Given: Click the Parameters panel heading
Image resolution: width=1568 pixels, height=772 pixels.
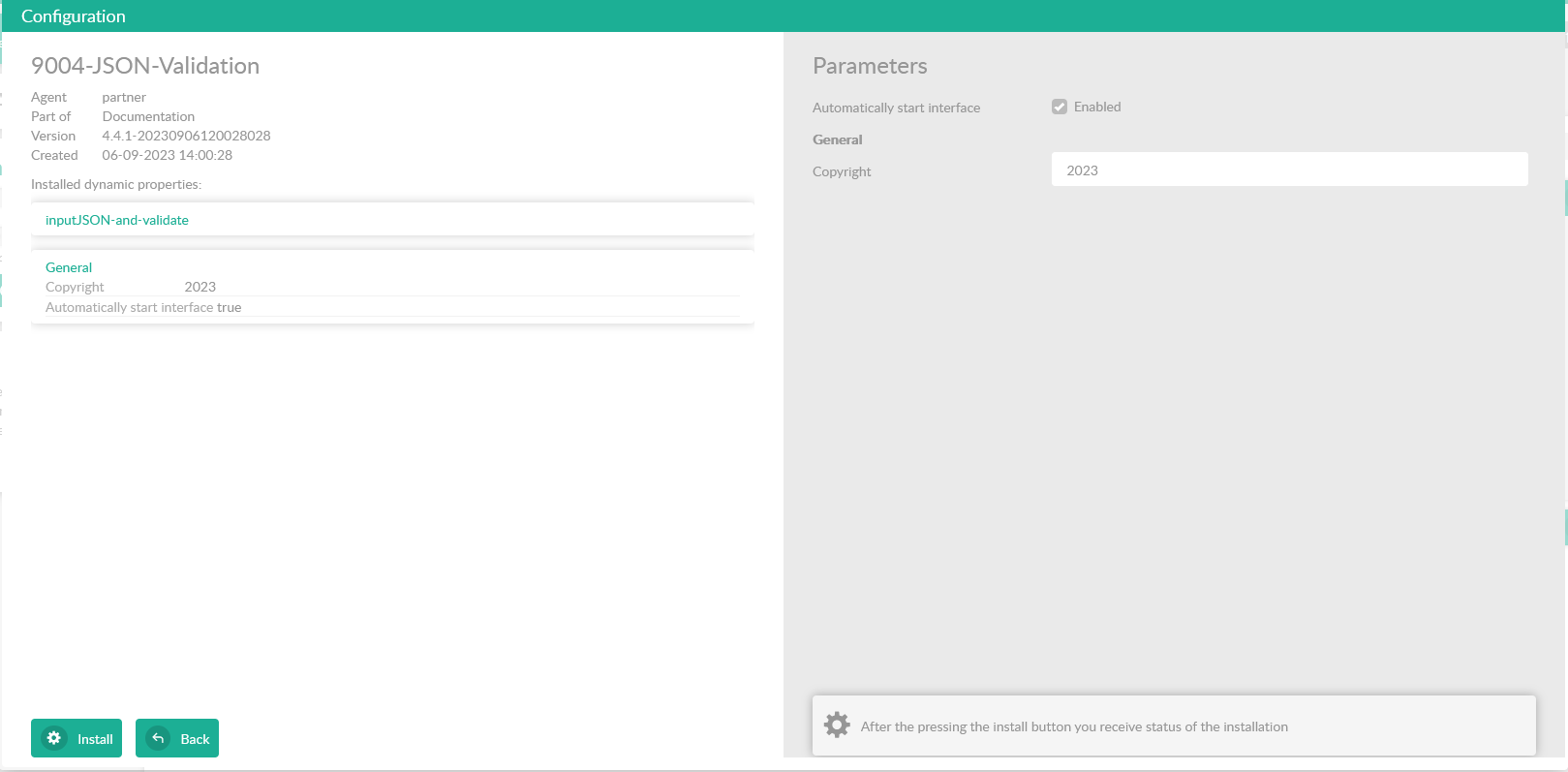Looking at the screenshot, I should tap(870, 66).
